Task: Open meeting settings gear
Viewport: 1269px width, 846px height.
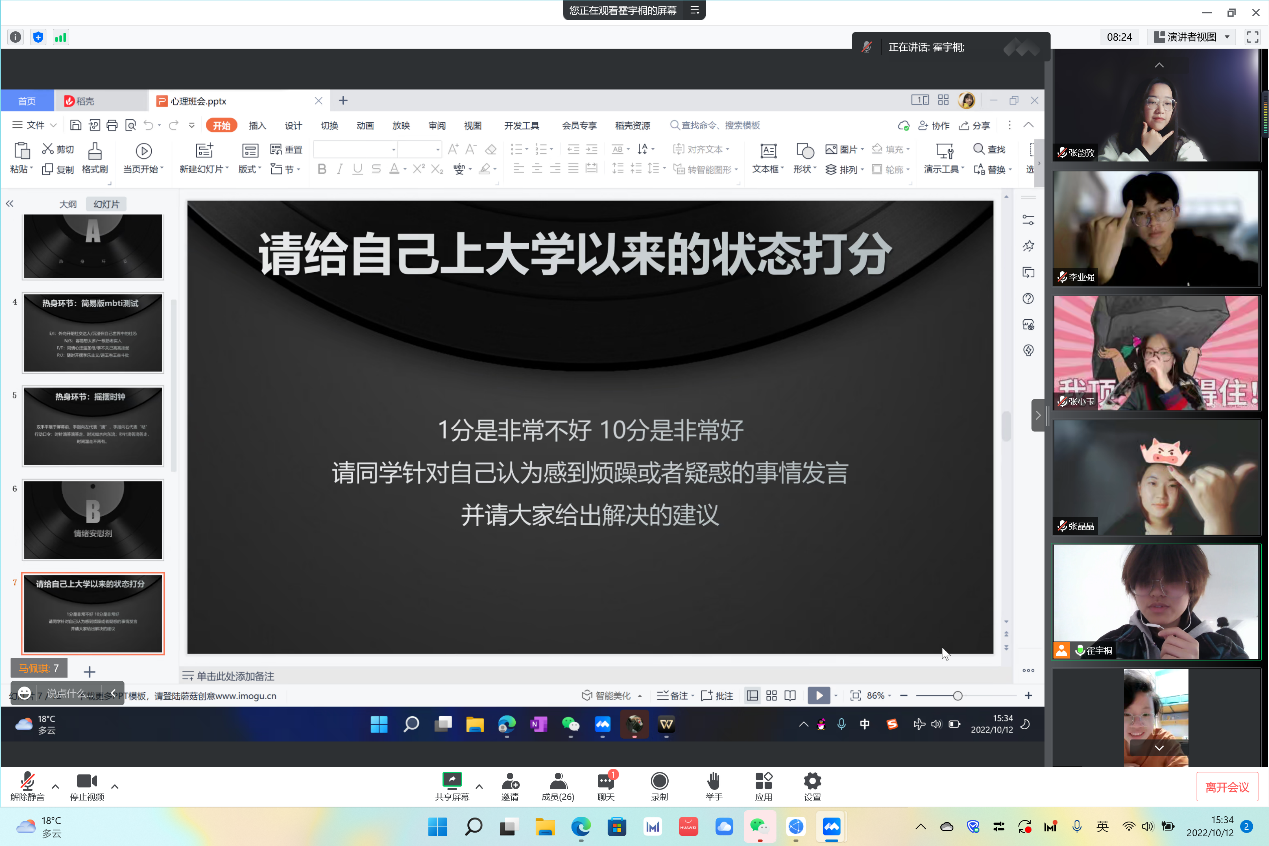Action: 812,781
